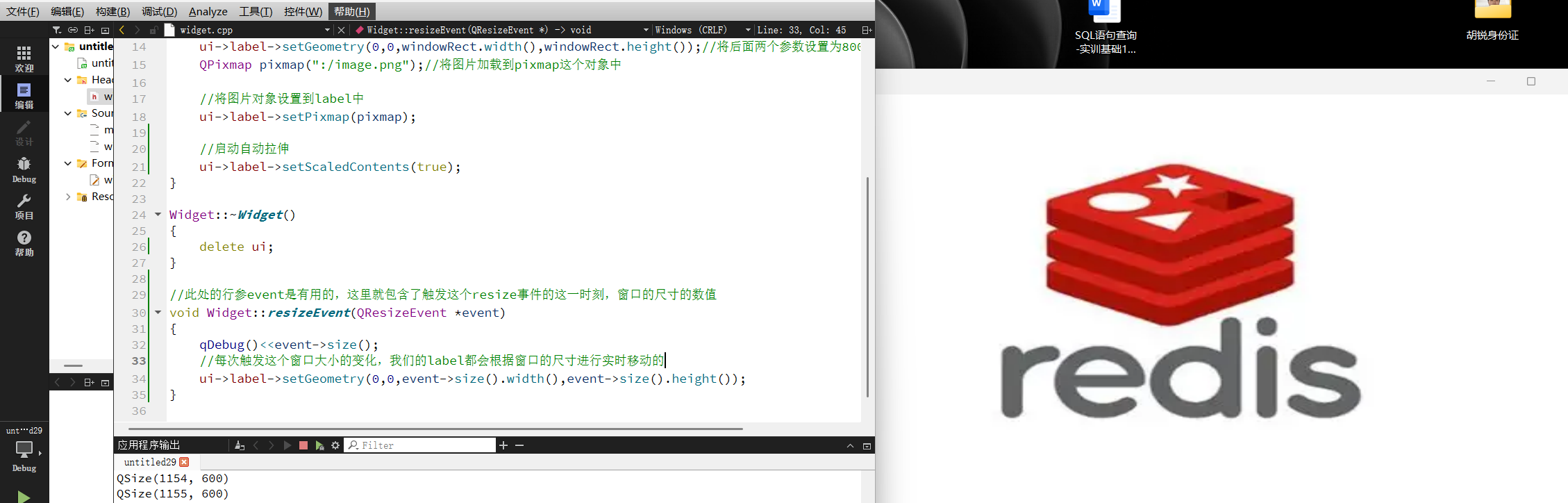Open the 构建(B) menu
Image resolution: width=1568 pixels, height=503 pixels.
pos(112,11)
